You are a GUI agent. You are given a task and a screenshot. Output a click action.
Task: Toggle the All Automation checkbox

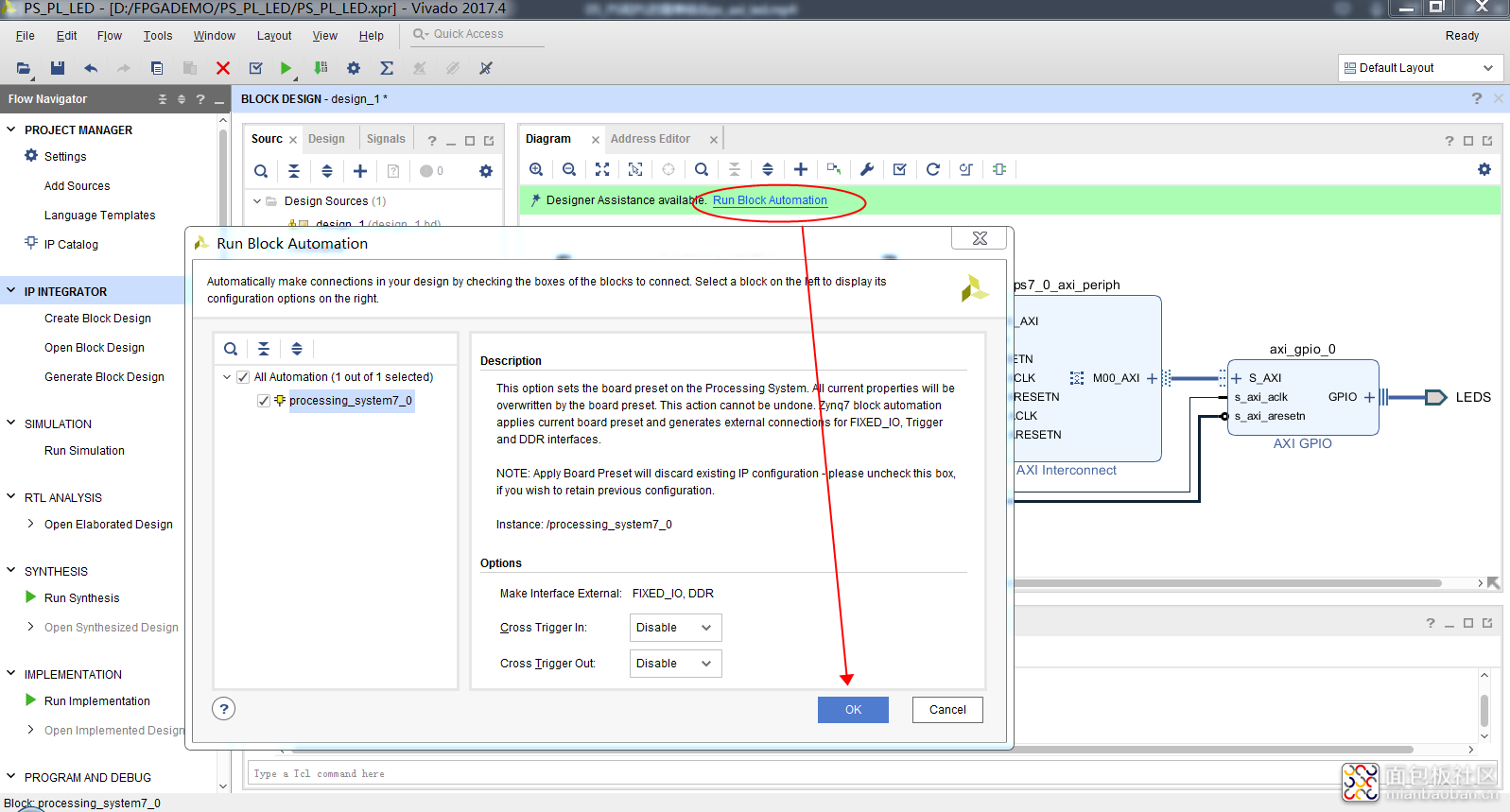243,377
